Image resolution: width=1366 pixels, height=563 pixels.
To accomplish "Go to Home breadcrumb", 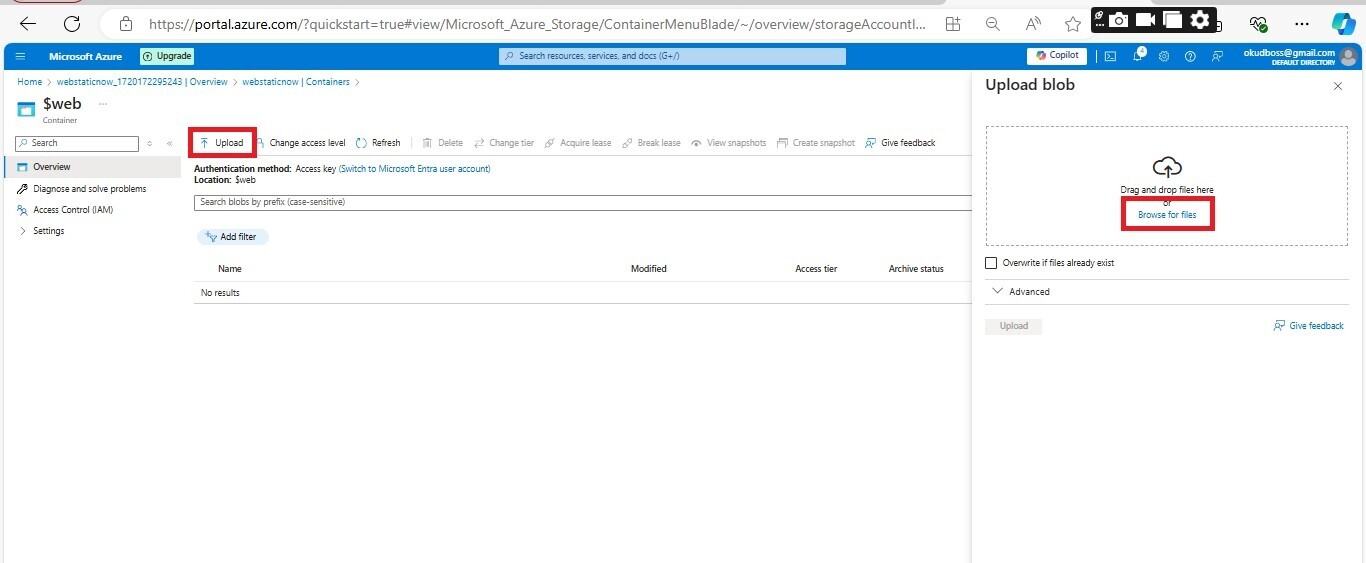I will 30,82.
